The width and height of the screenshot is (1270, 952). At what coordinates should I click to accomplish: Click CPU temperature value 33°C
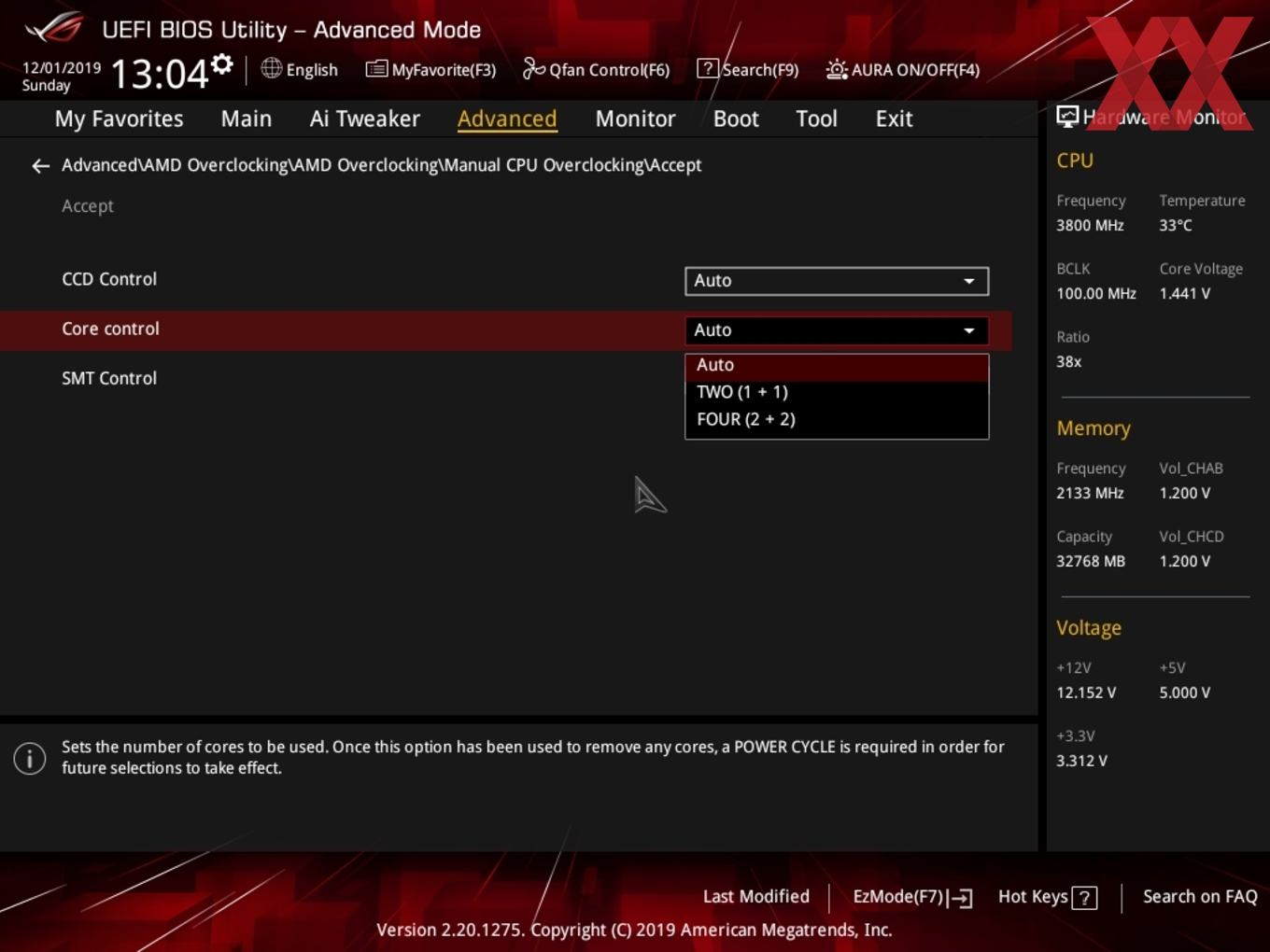(x=1176, y=225)
